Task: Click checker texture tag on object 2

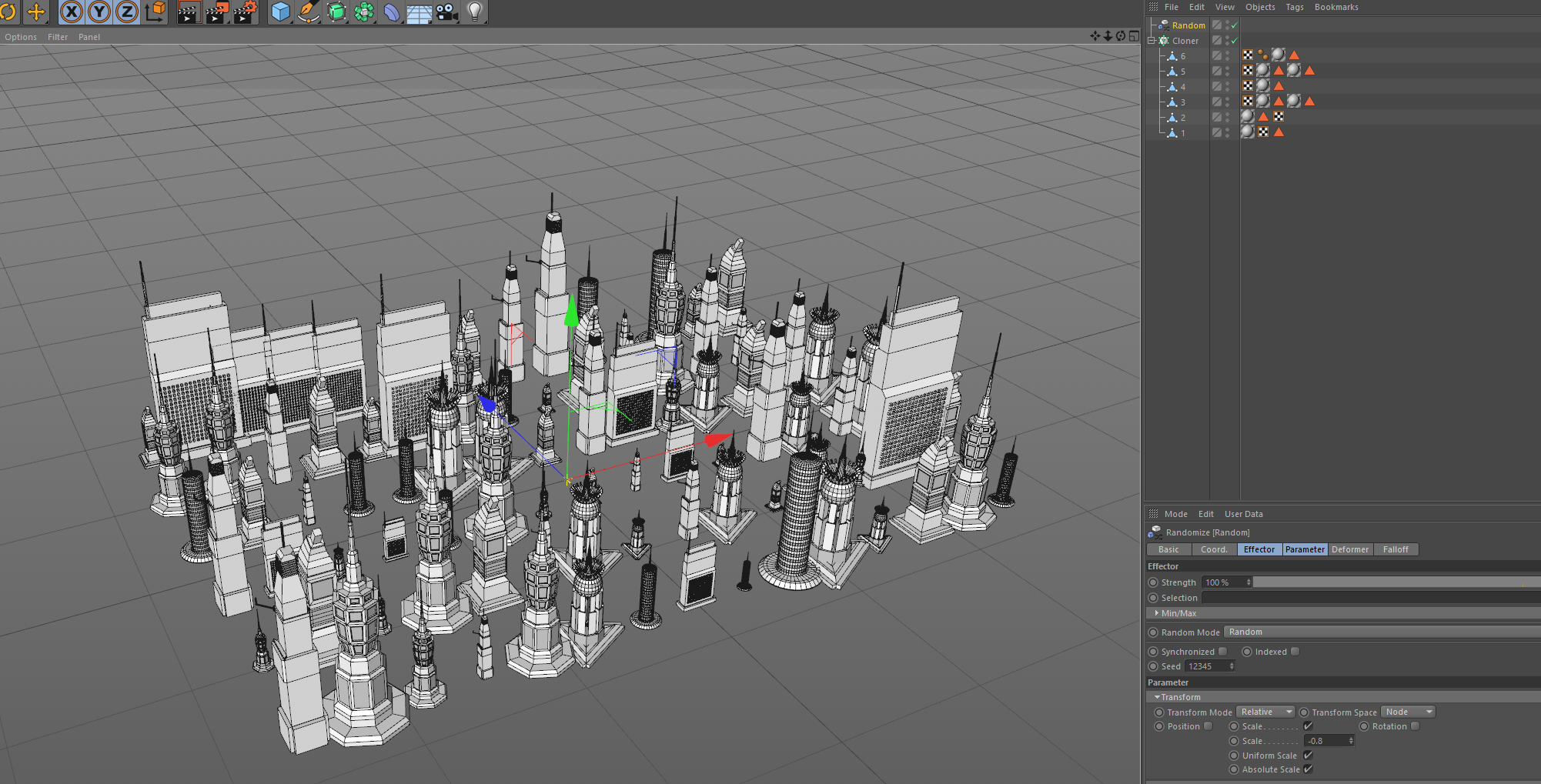Action: (1279, 117)
